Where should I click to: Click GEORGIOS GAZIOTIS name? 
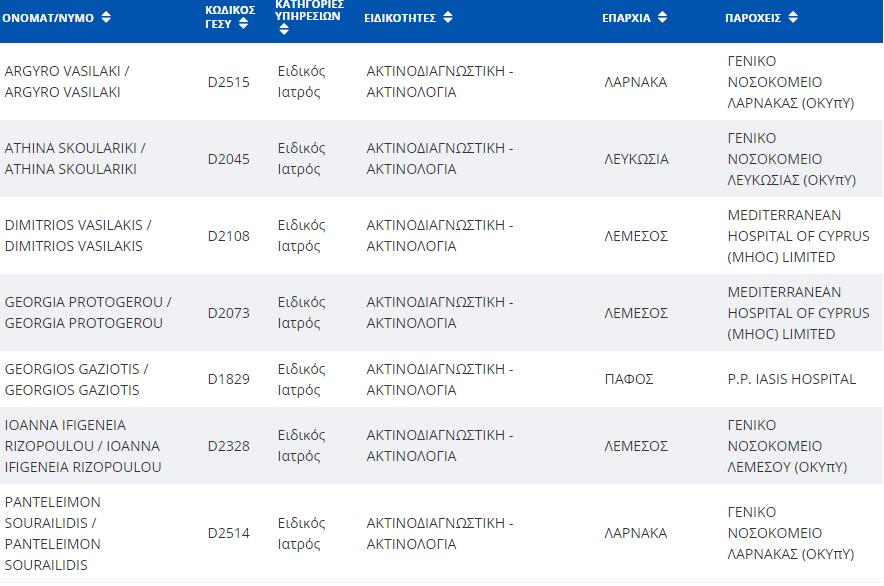point(77,379)
